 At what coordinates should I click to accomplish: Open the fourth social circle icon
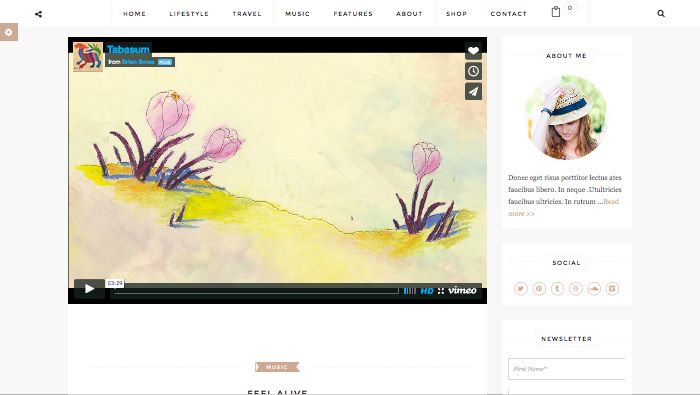[575, 289]
